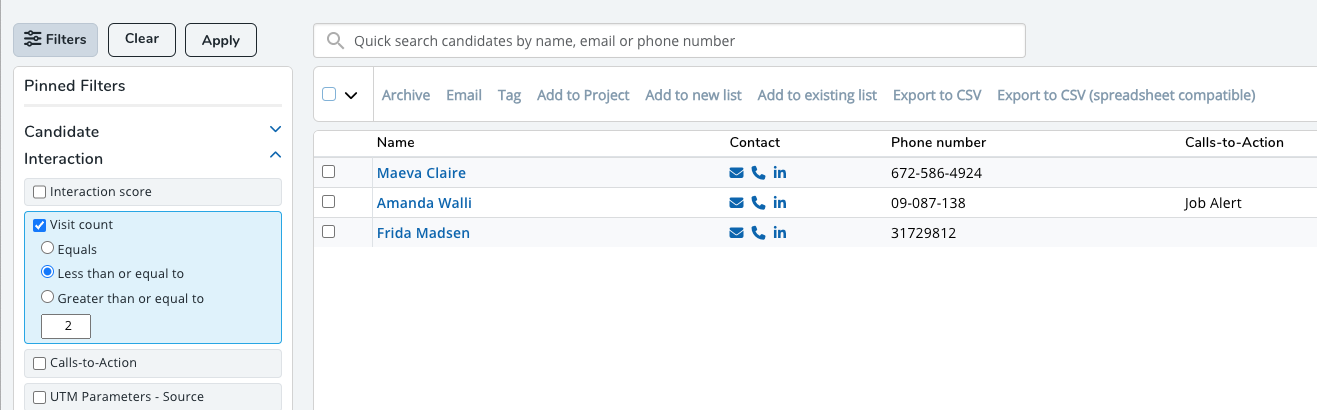This screenshot has width=1317, height=410.
Task: Click Export to CSV action
Action: coord(937,95)
